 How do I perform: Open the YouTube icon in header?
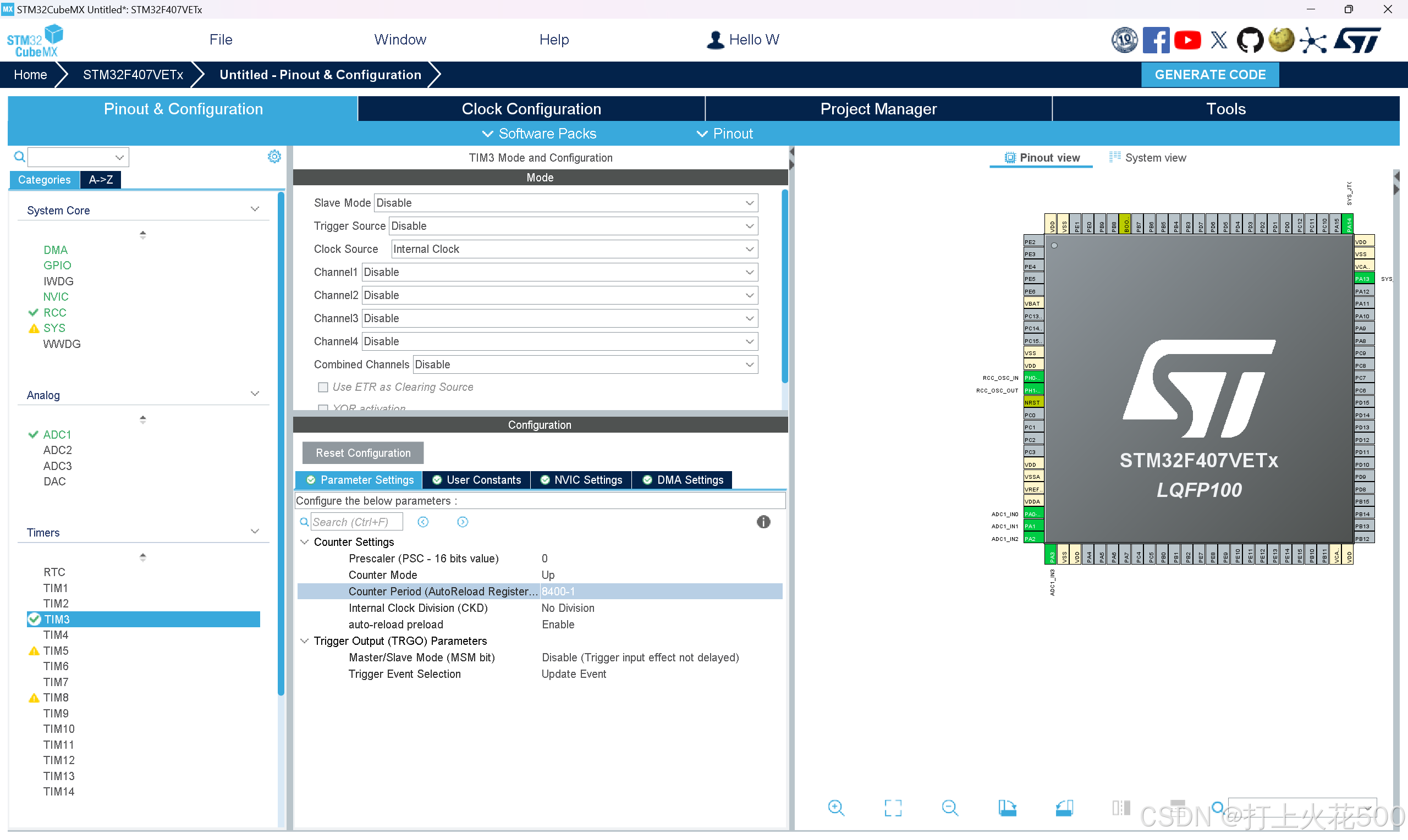pos(1187,40)
